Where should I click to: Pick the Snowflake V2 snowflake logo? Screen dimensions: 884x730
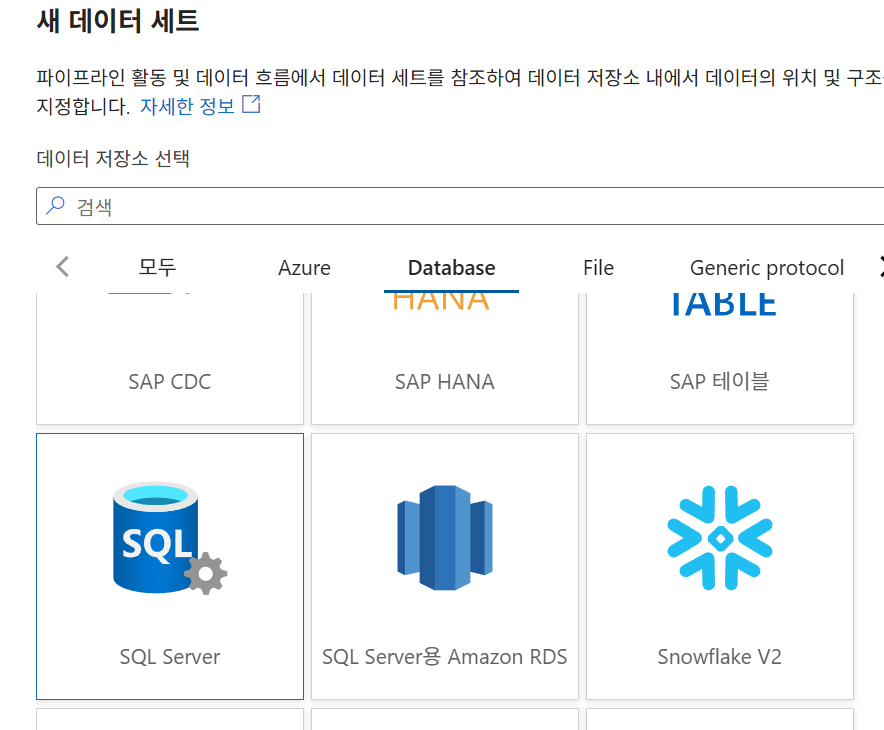720,538
